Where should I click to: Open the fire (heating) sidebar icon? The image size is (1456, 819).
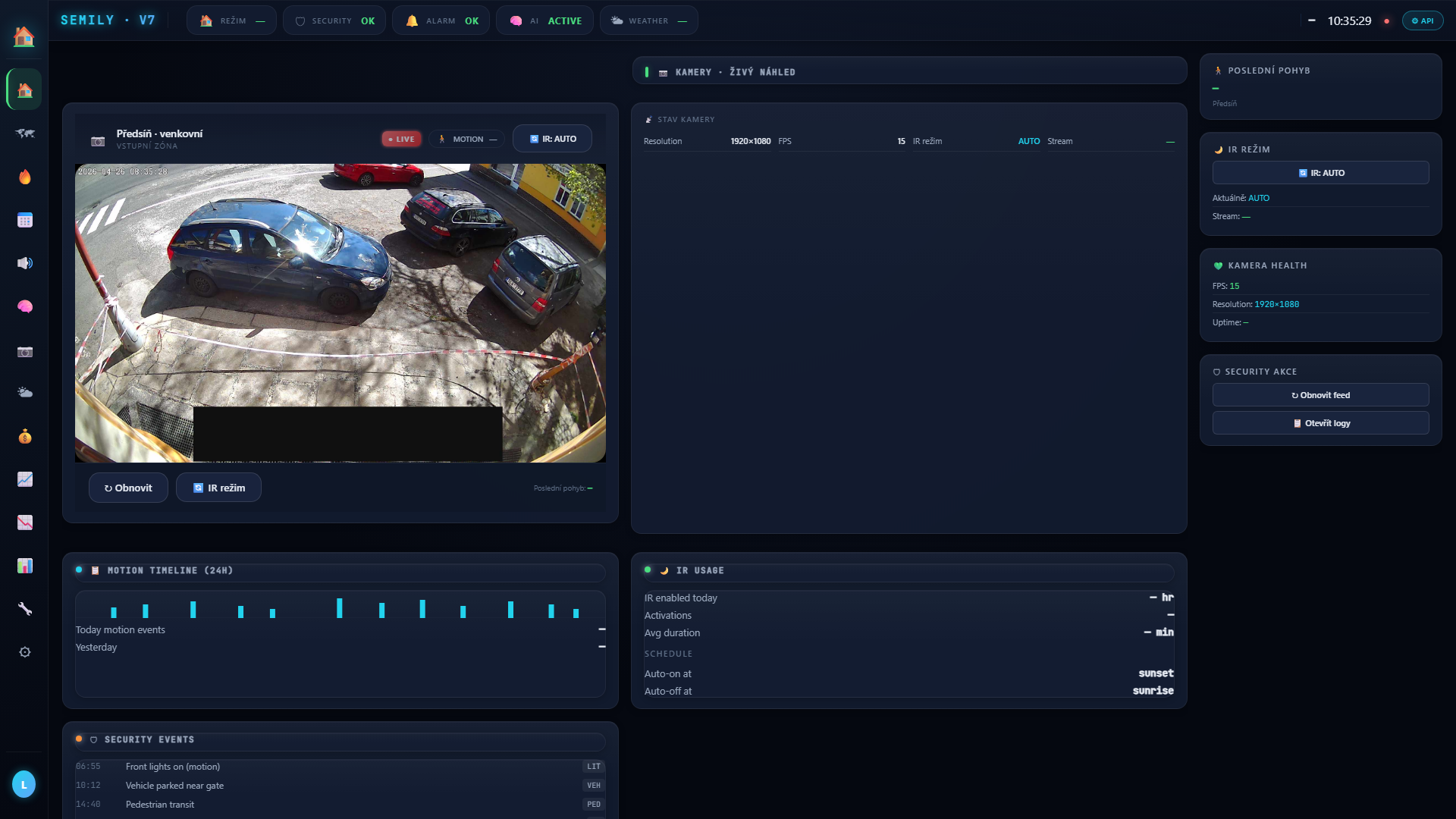pos(24,177)
